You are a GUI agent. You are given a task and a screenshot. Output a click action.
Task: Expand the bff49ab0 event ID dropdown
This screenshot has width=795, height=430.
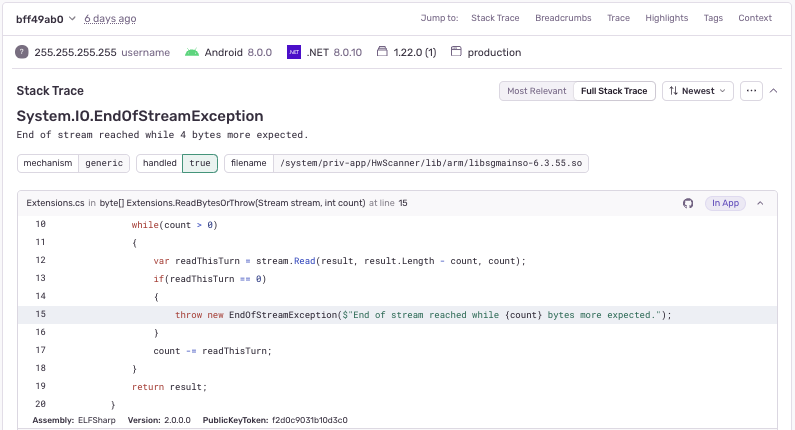[x=72, y=18]
